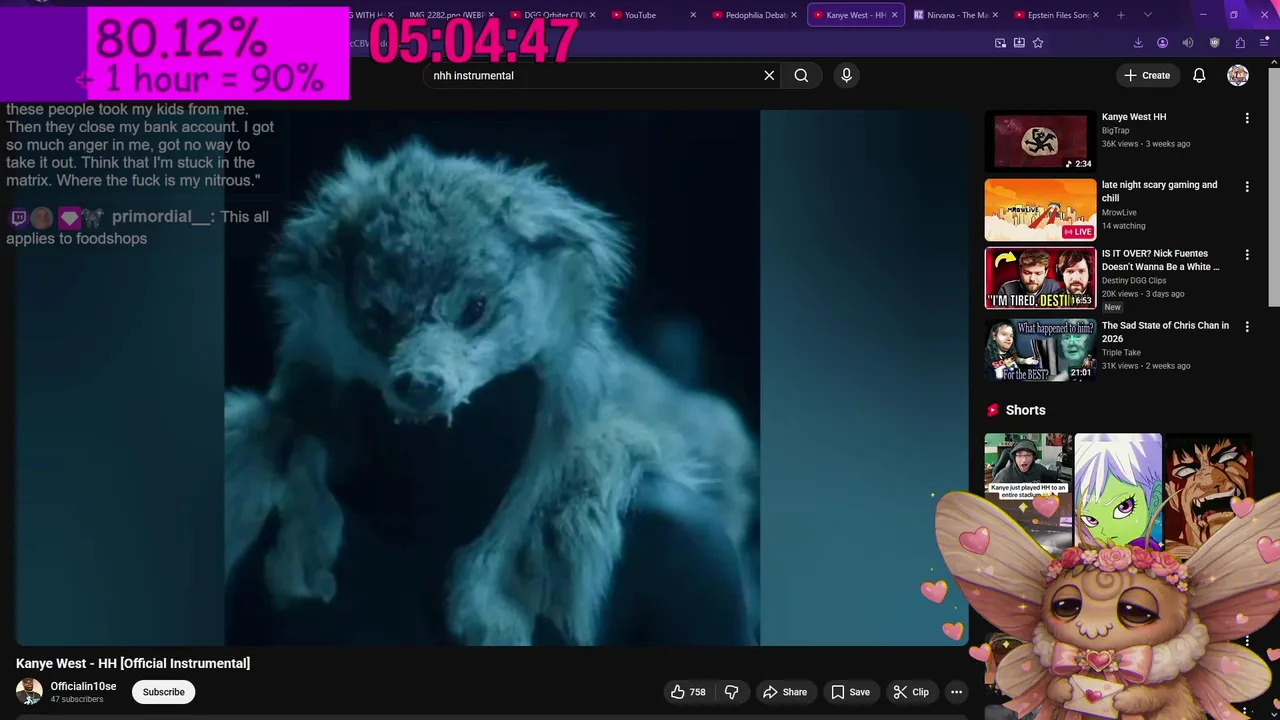Like the video with thumbs up

(688, 692)
